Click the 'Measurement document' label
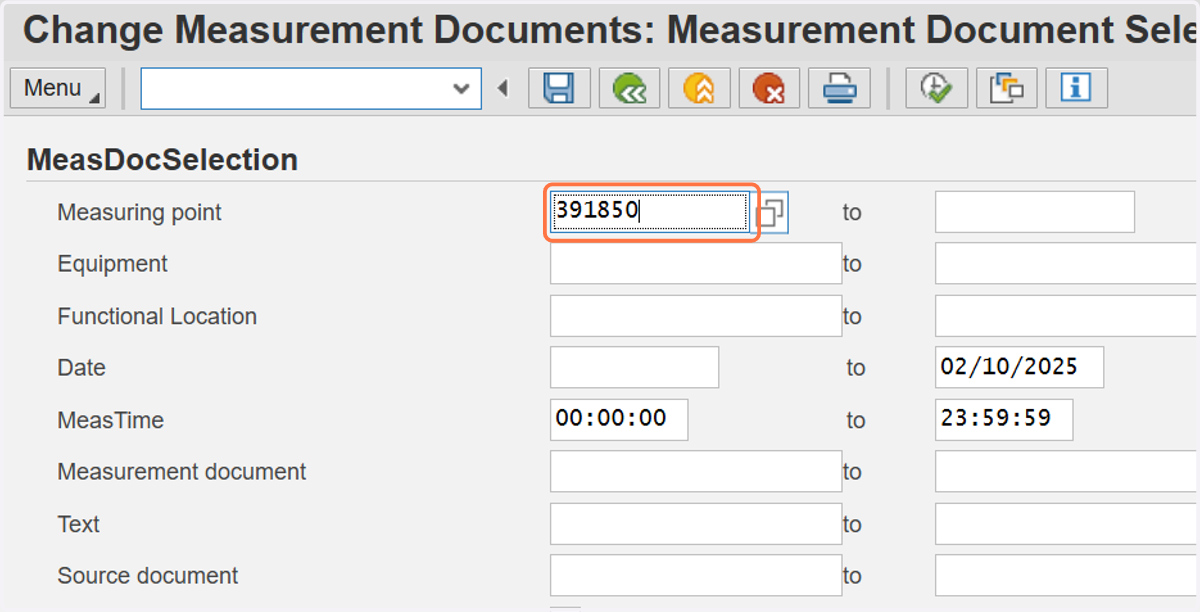Screen dimensions: 1200x612 point(182,472)
